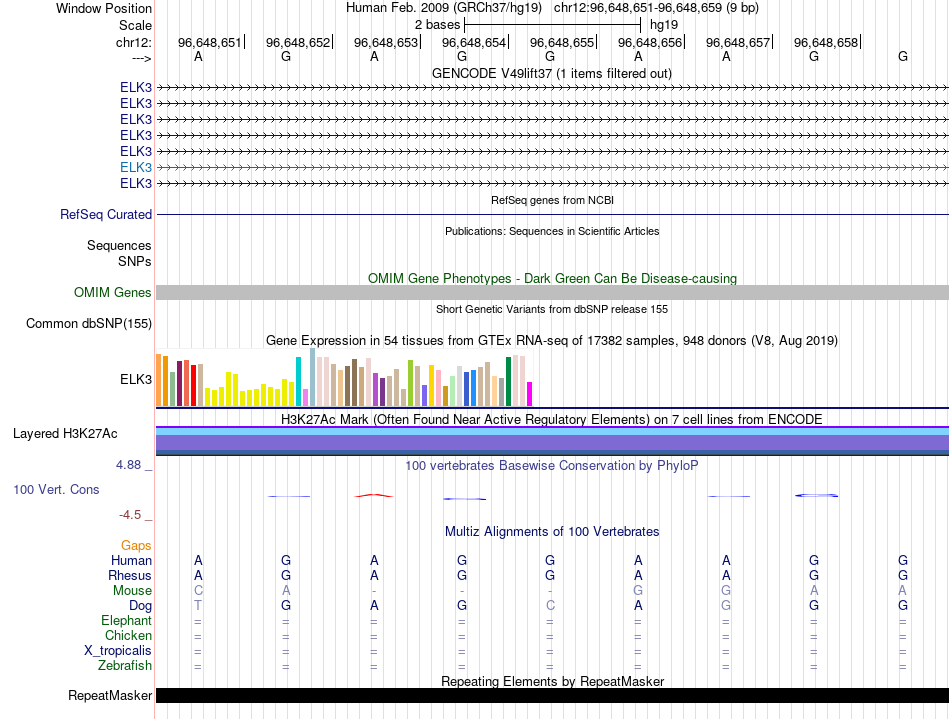Screen dimensions: 950x719
Task: Click Multiz Alignments of 100 Vertebrates title
Action: point(551,531)
